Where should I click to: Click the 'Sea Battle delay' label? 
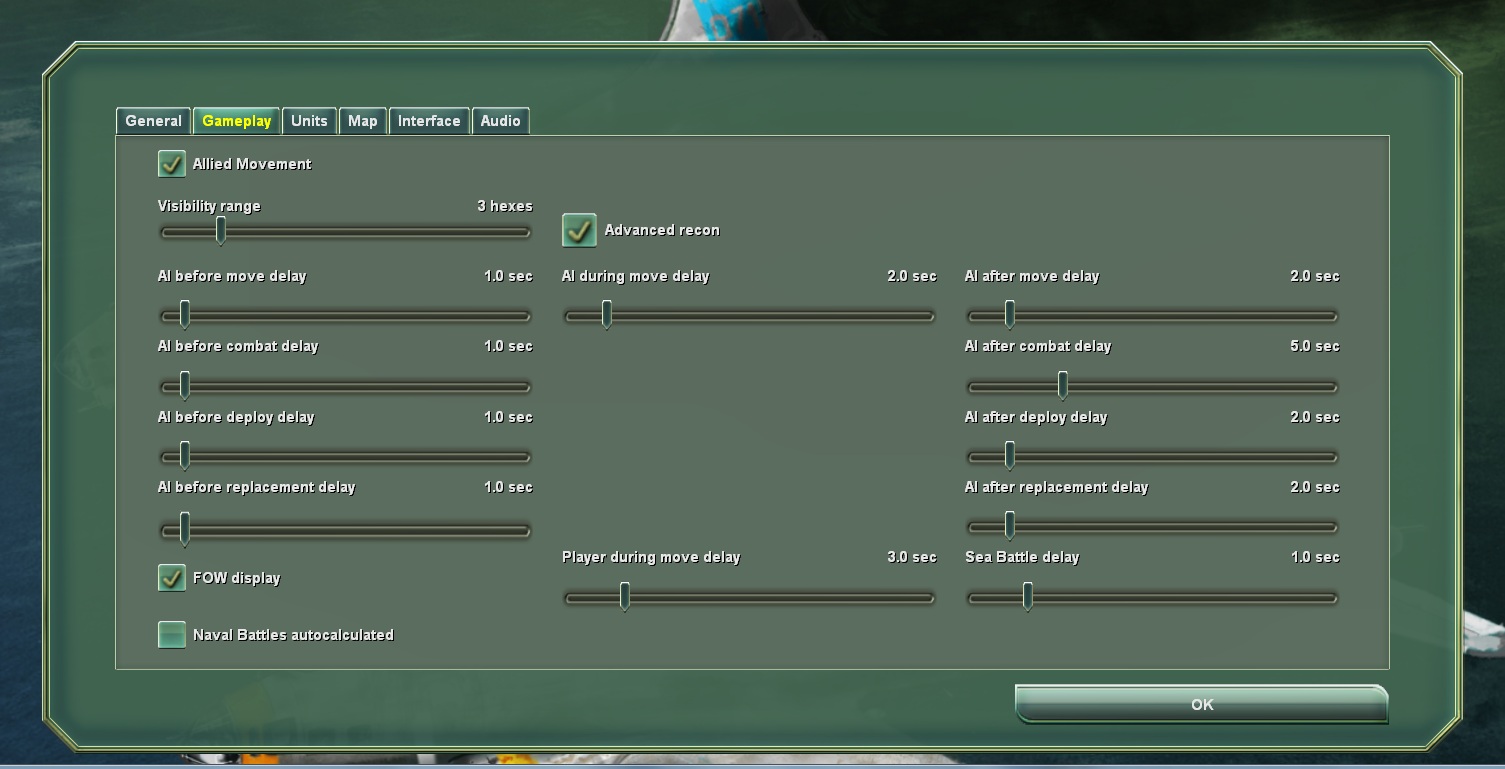tap(1022, 557)
